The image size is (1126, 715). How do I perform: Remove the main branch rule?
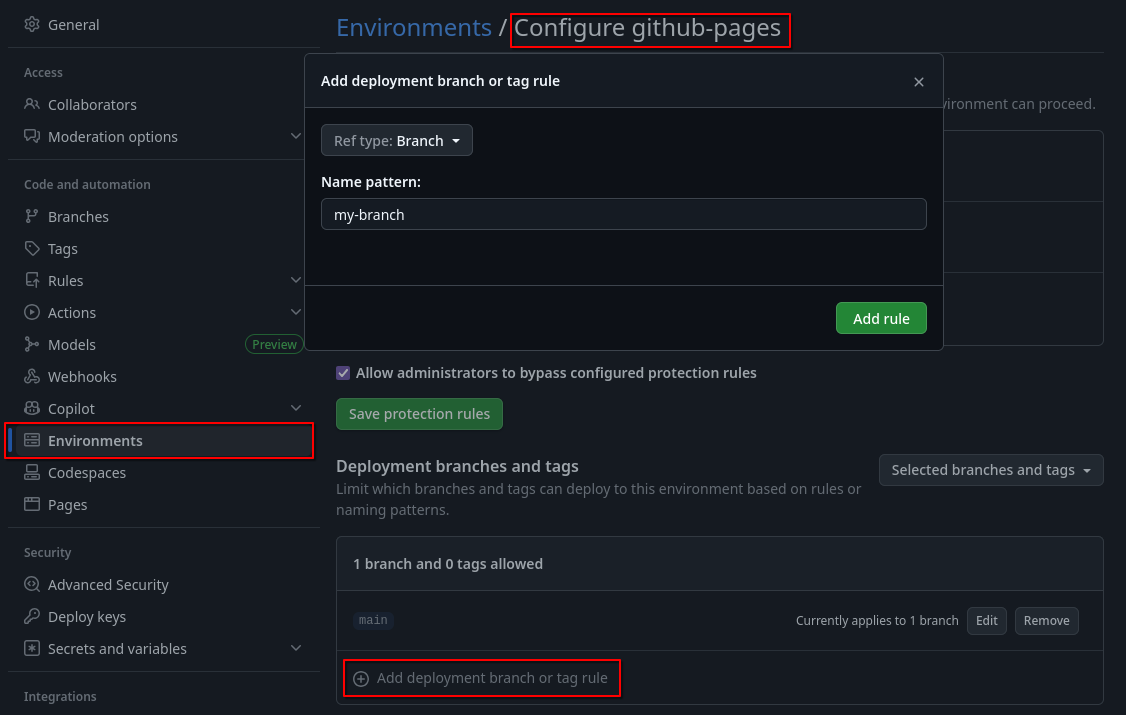click(x=1046, y=620)
